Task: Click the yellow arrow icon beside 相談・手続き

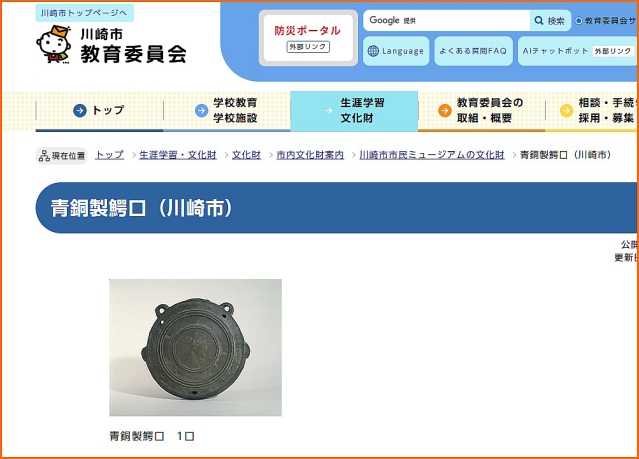Action: (x=566, y=110)
